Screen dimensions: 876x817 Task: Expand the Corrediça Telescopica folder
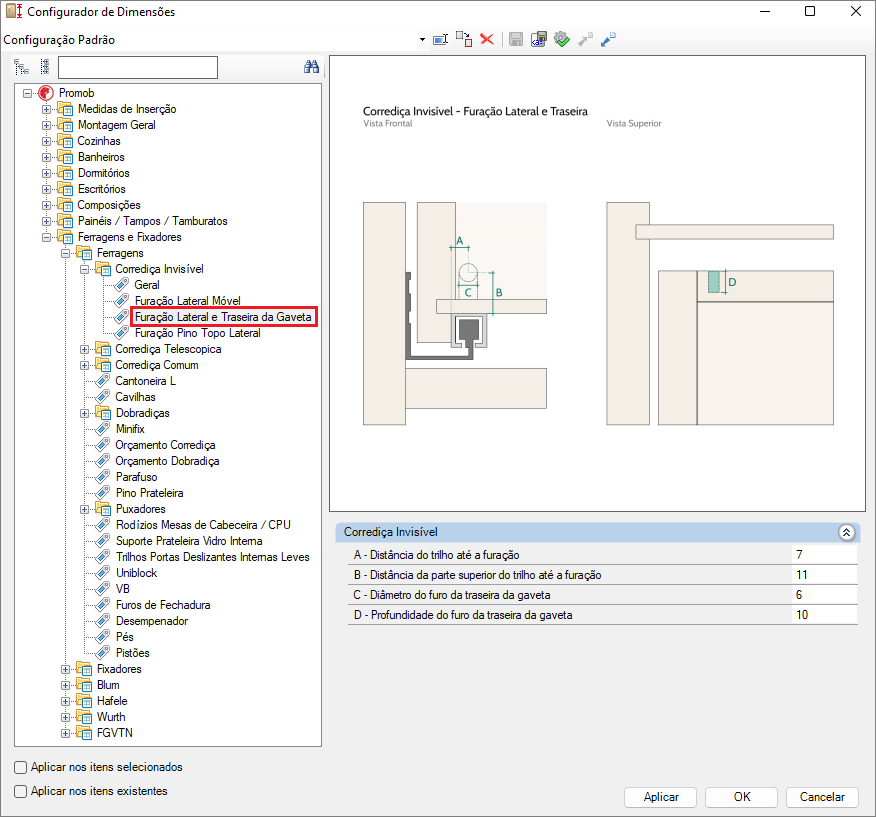(84, 349)
